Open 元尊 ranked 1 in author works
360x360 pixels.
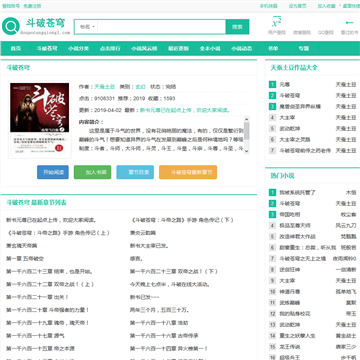[x=285, y=85]
